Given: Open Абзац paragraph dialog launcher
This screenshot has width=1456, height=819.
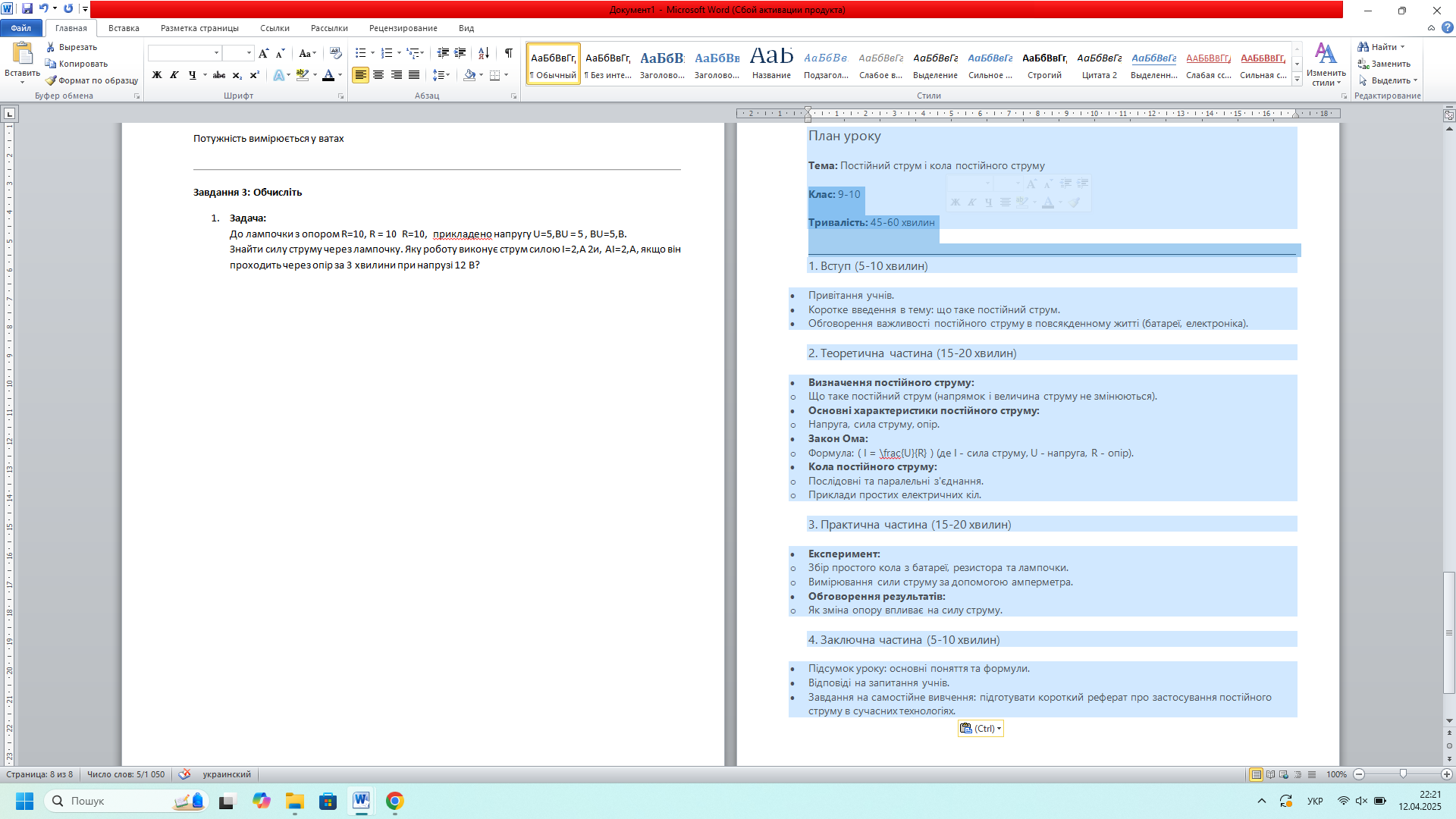Looking at the screenshot, I should click(513, 96).
